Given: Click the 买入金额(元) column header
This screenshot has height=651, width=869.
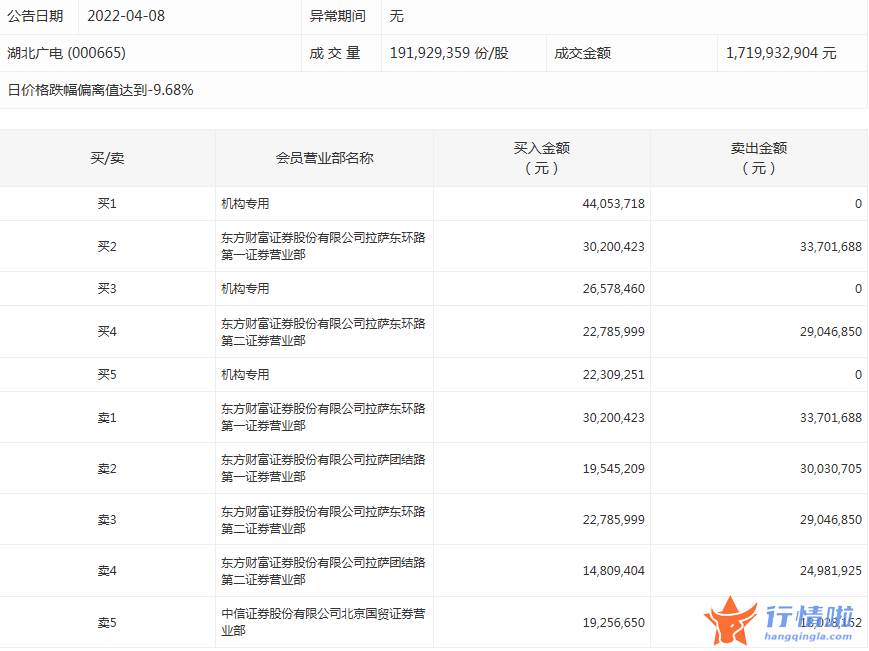Looking at the screenshot, I should click(x=541, y=158).
